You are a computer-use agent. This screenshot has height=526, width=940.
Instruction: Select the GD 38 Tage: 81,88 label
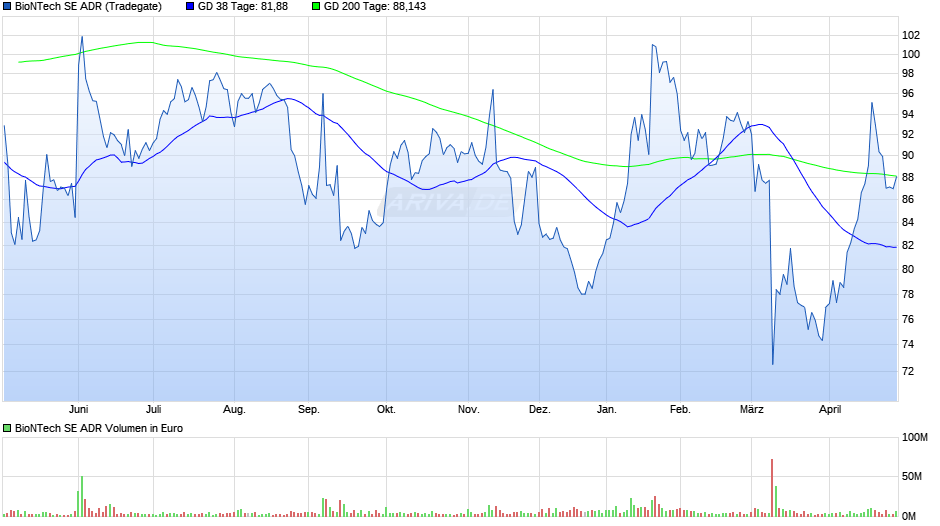tap(243, 7)
